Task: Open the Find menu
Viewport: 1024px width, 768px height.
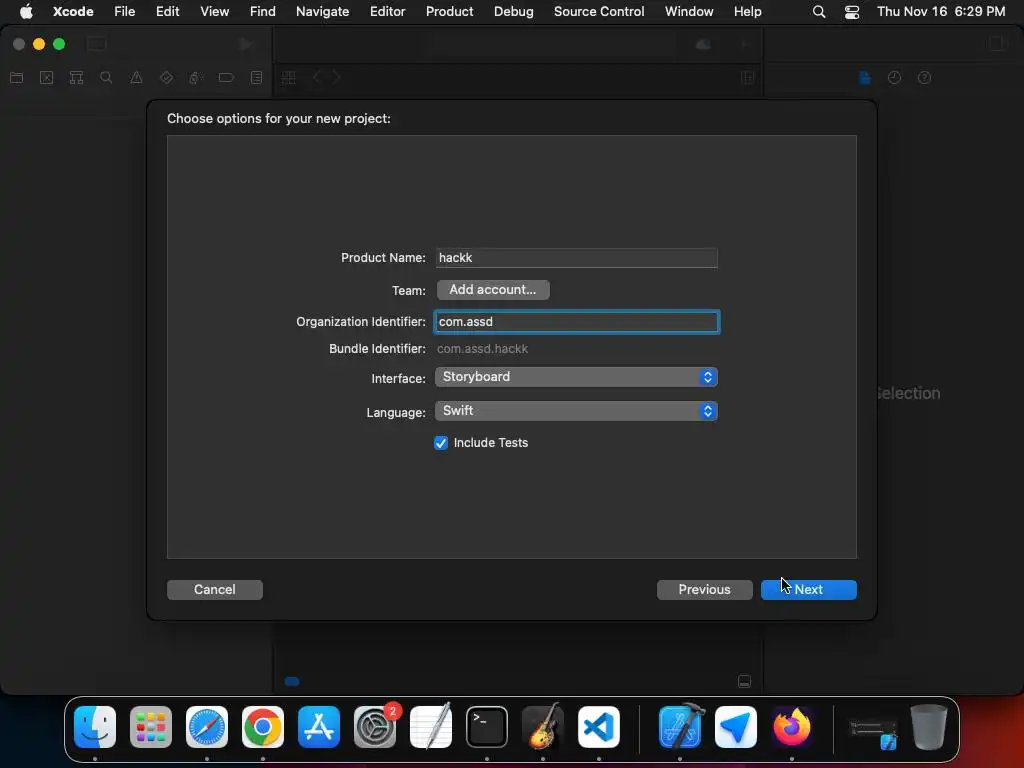Action: (x=263, y=11)
